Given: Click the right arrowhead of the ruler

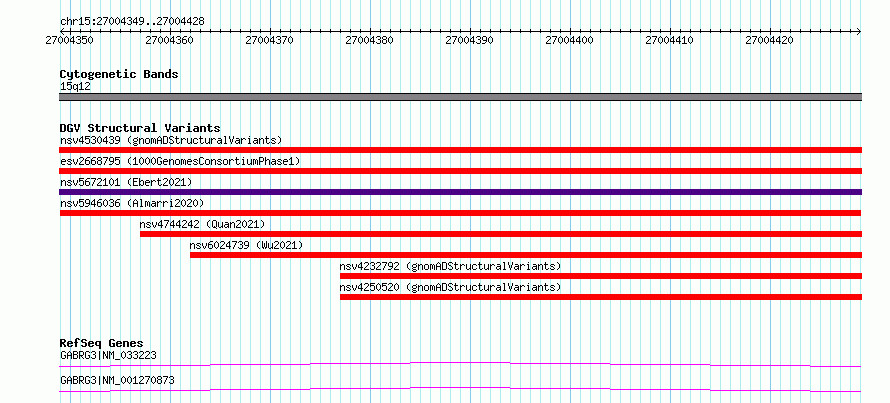Looking at the screenshot, I should point(859,31).
